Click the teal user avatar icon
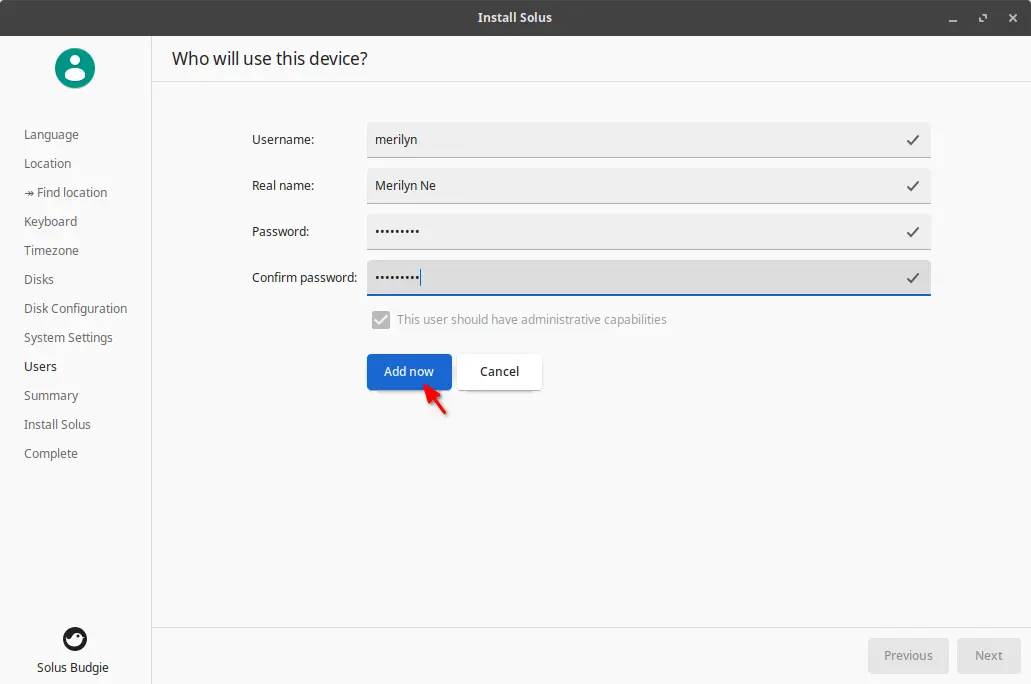 [75, 68]
